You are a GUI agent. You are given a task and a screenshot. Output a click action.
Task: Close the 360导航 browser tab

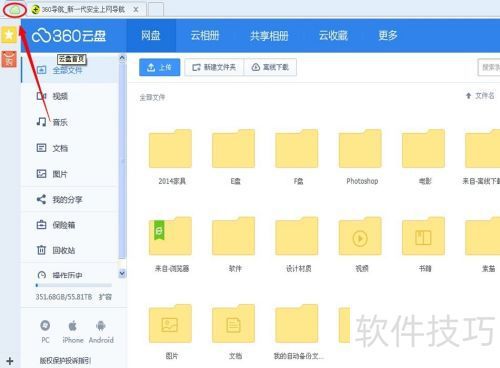coord(136,10)
